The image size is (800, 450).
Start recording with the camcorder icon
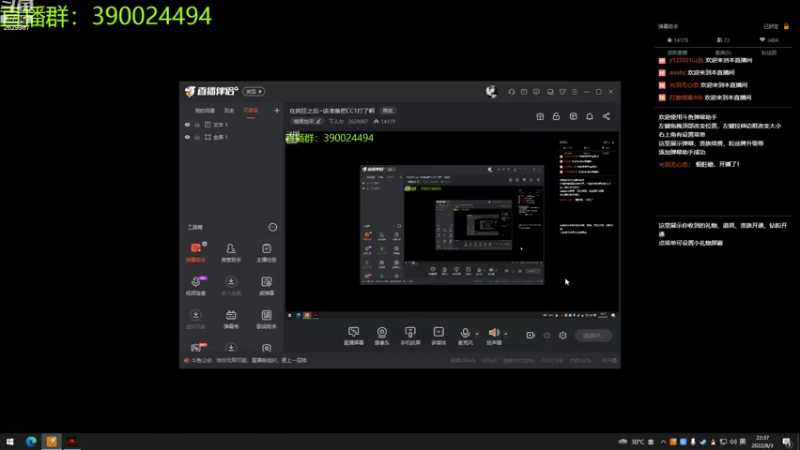531,335
